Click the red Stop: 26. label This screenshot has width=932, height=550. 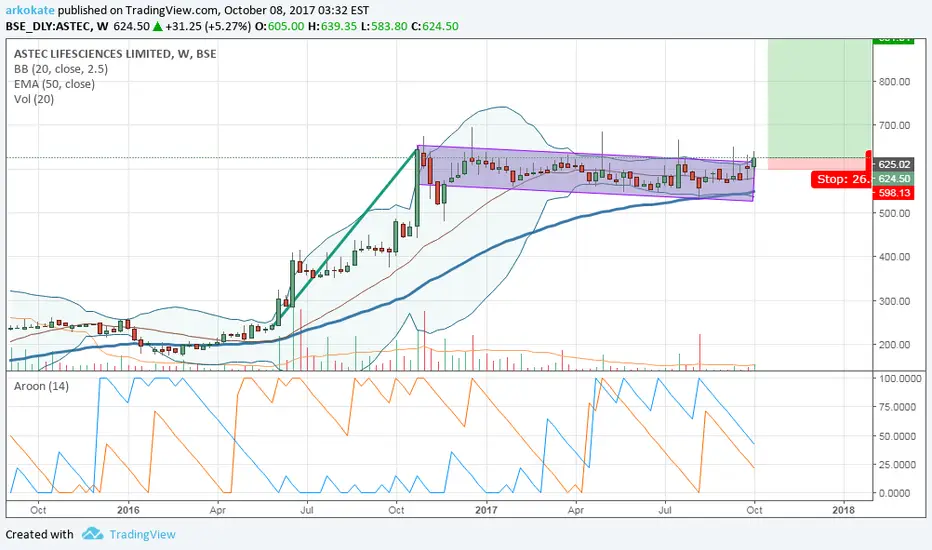842,179
